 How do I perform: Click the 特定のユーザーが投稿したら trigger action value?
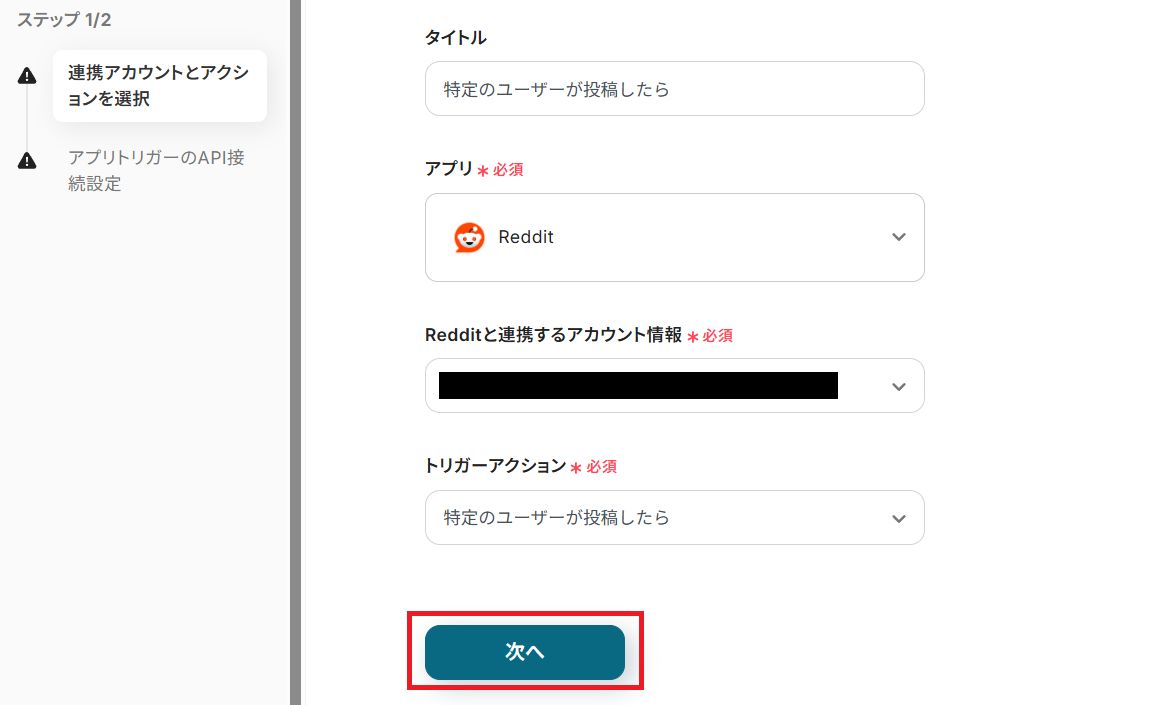(557, 518)
